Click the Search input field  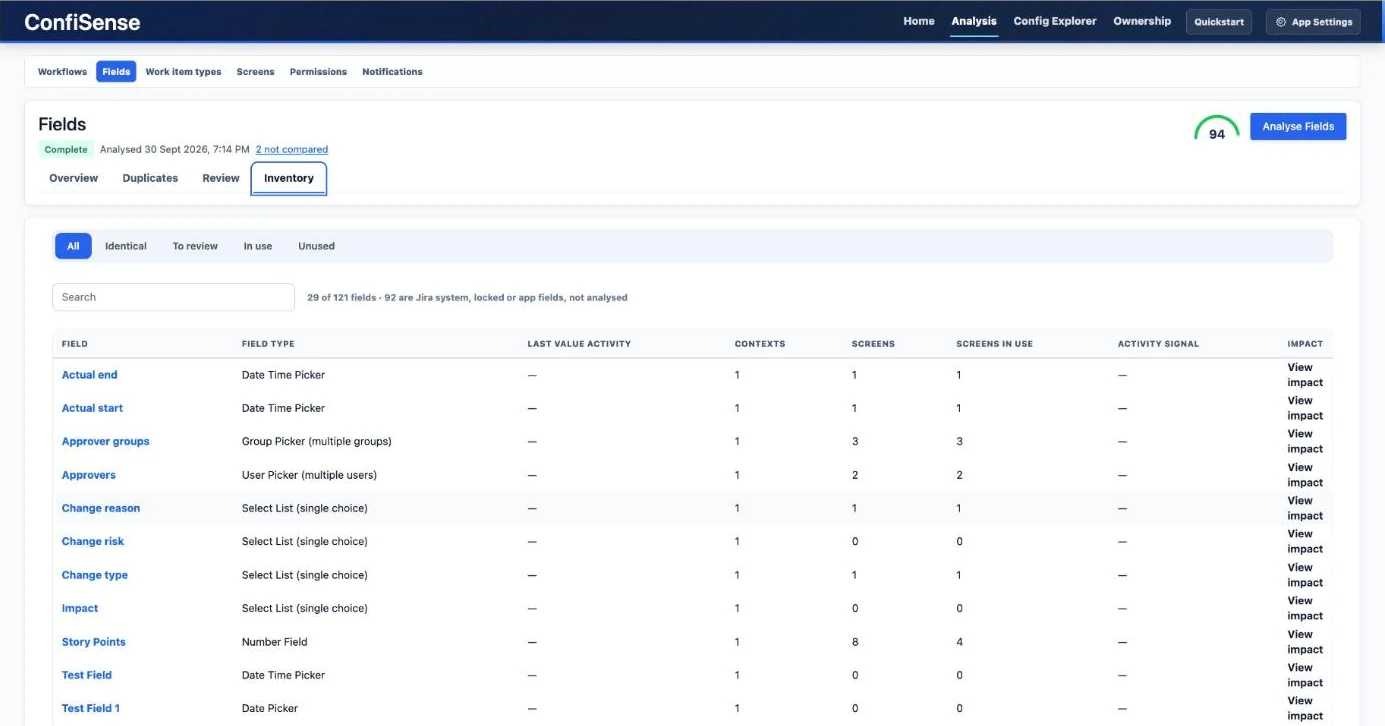(x=173, y=297)
